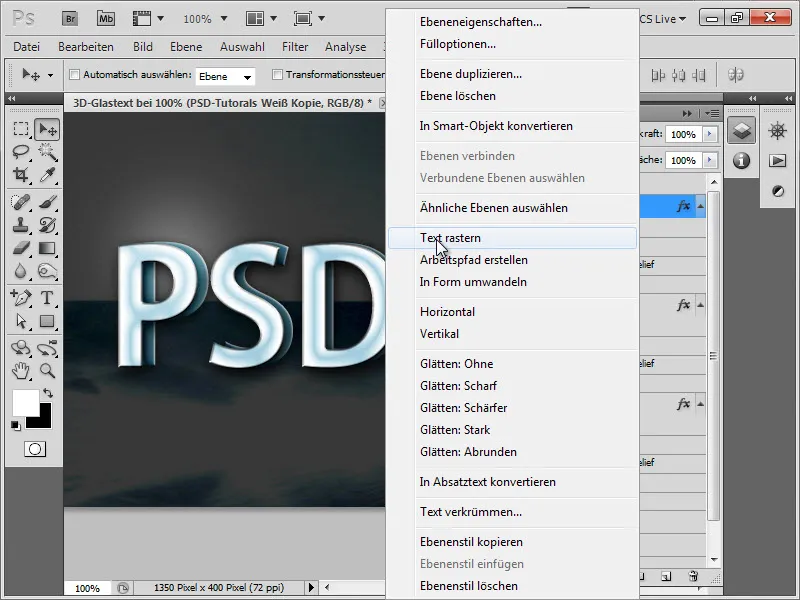Activate the Hand tool
Viewport: 800px width, 600px height.
click(21, 371)
